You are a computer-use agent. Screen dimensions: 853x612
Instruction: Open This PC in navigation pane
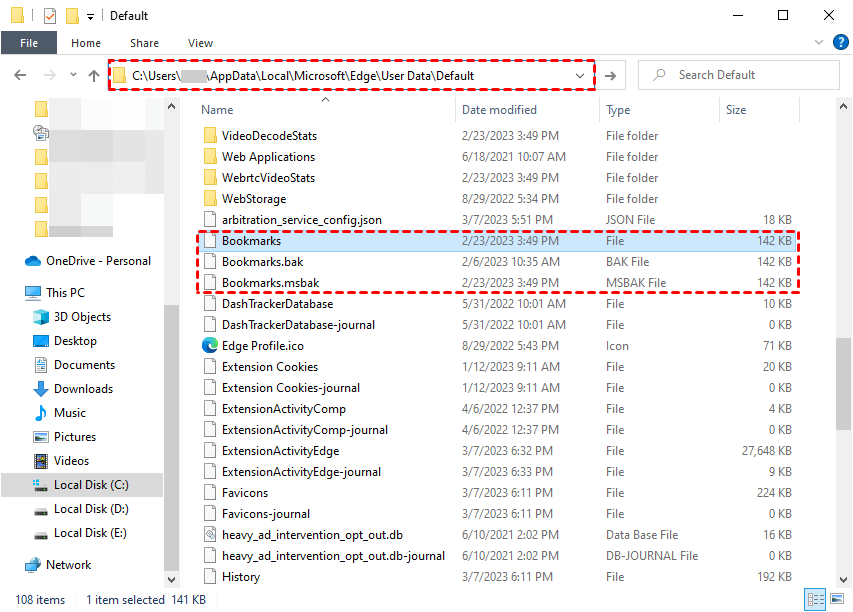point(55,293)
